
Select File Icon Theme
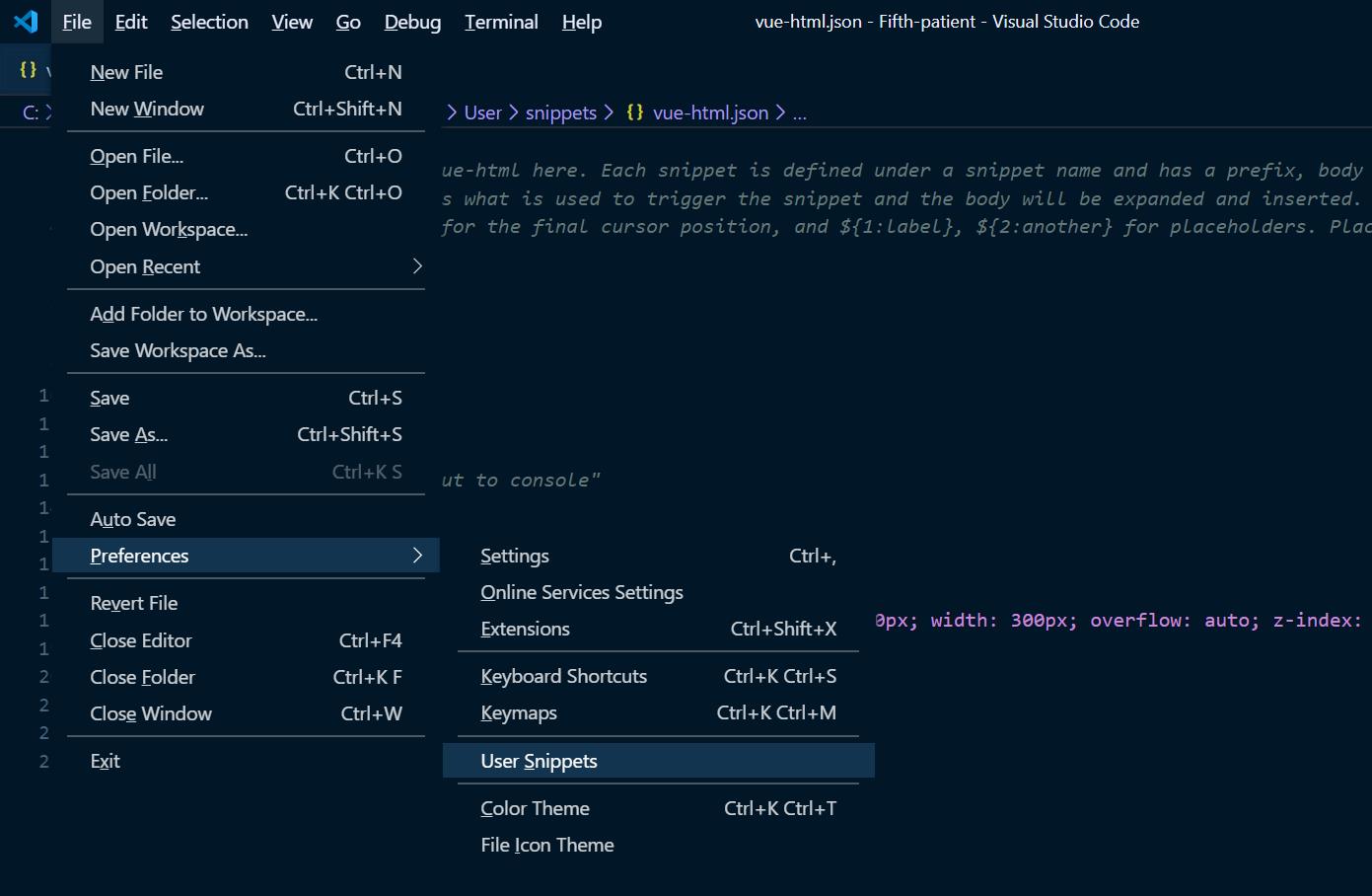tap(546, 845)
